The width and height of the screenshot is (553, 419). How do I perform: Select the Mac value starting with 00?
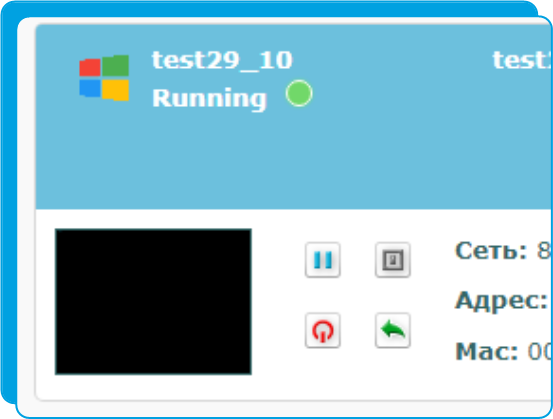tap(540, 352)
